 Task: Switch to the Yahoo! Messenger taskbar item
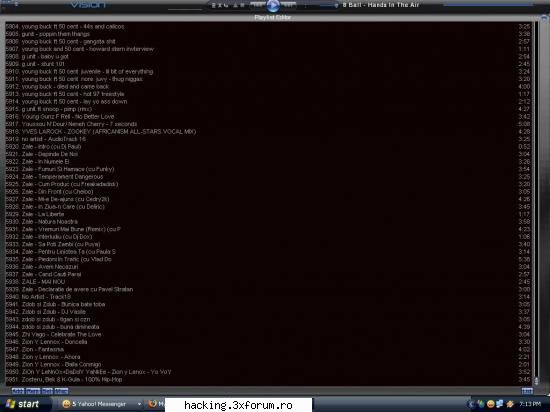click(x=101, y=404)
